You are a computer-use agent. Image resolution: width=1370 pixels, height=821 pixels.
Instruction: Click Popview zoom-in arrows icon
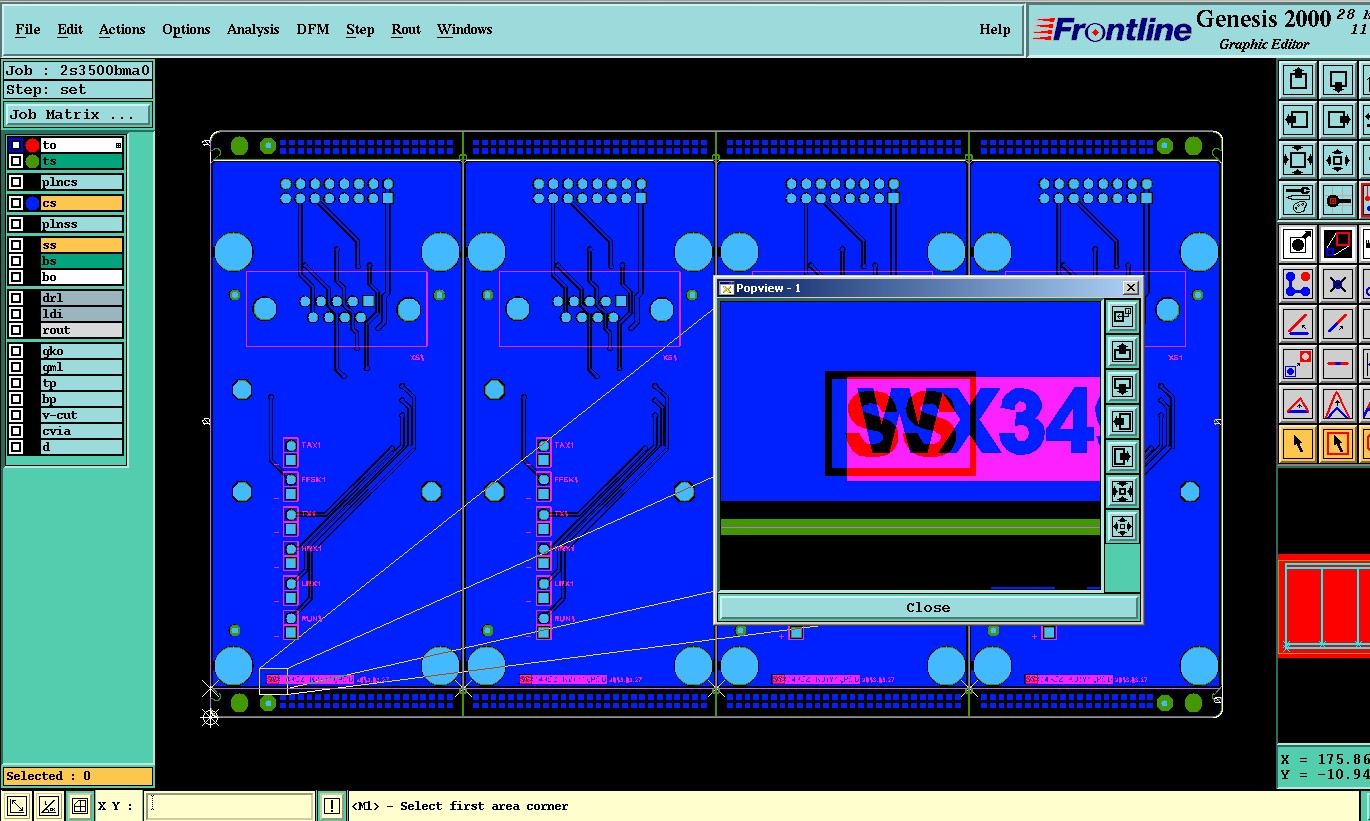[1122, 491]
